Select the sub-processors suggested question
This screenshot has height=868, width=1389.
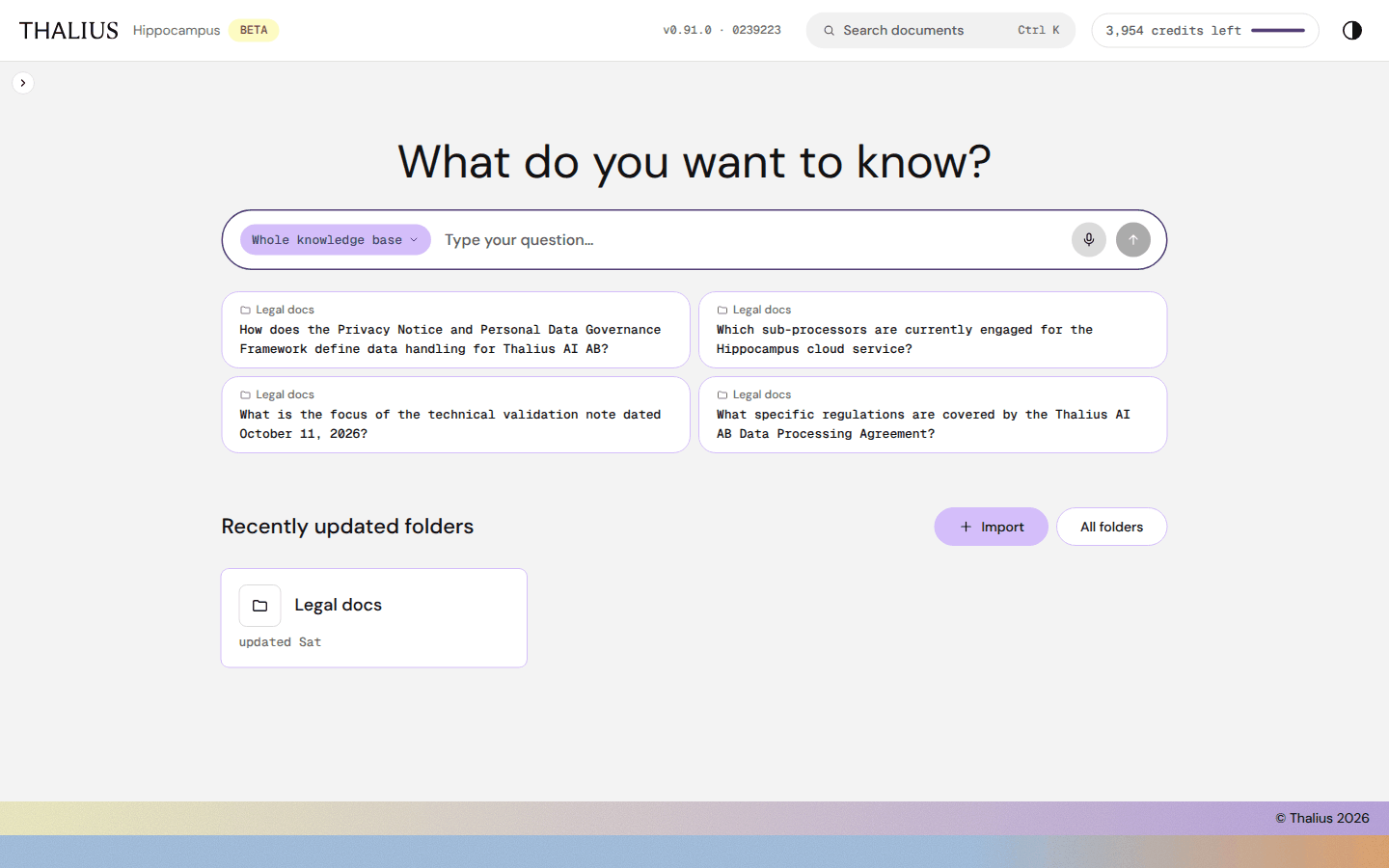coord(933,330)
